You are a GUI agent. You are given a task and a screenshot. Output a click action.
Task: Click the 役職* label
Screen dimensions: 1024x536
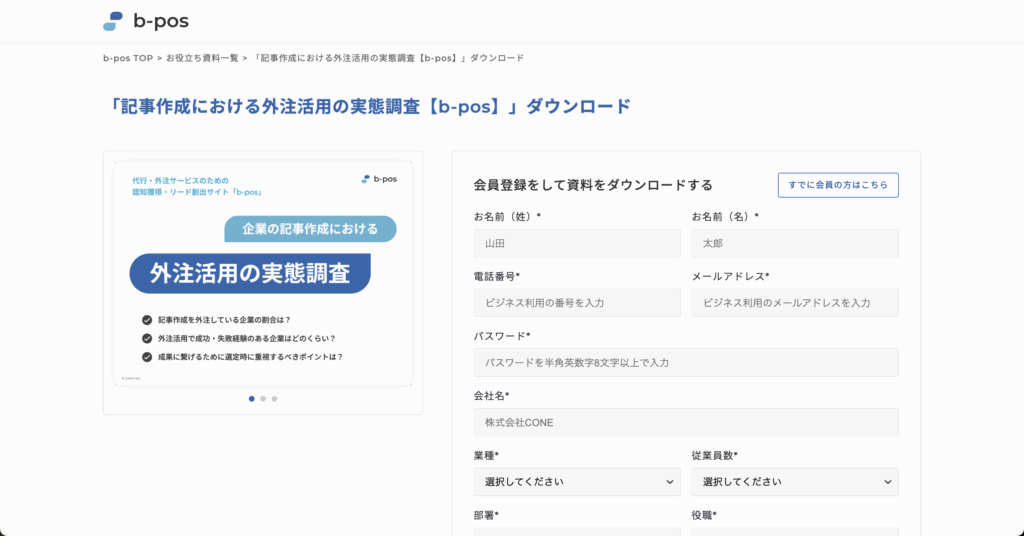[704, 515]
